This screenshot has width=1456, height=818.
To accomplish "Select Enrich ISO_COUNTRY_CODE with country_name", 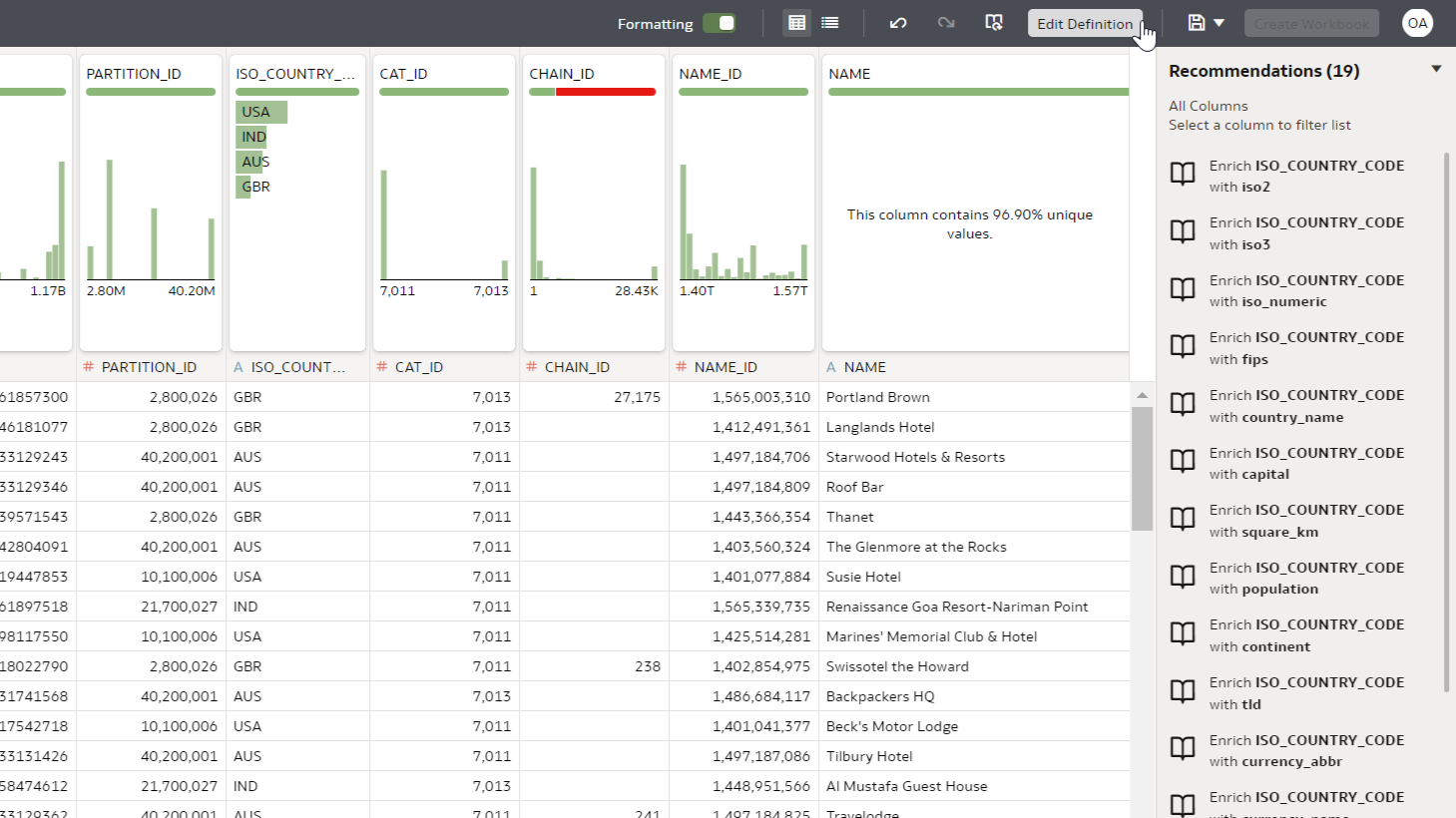I will click(x=1305, y=406).
